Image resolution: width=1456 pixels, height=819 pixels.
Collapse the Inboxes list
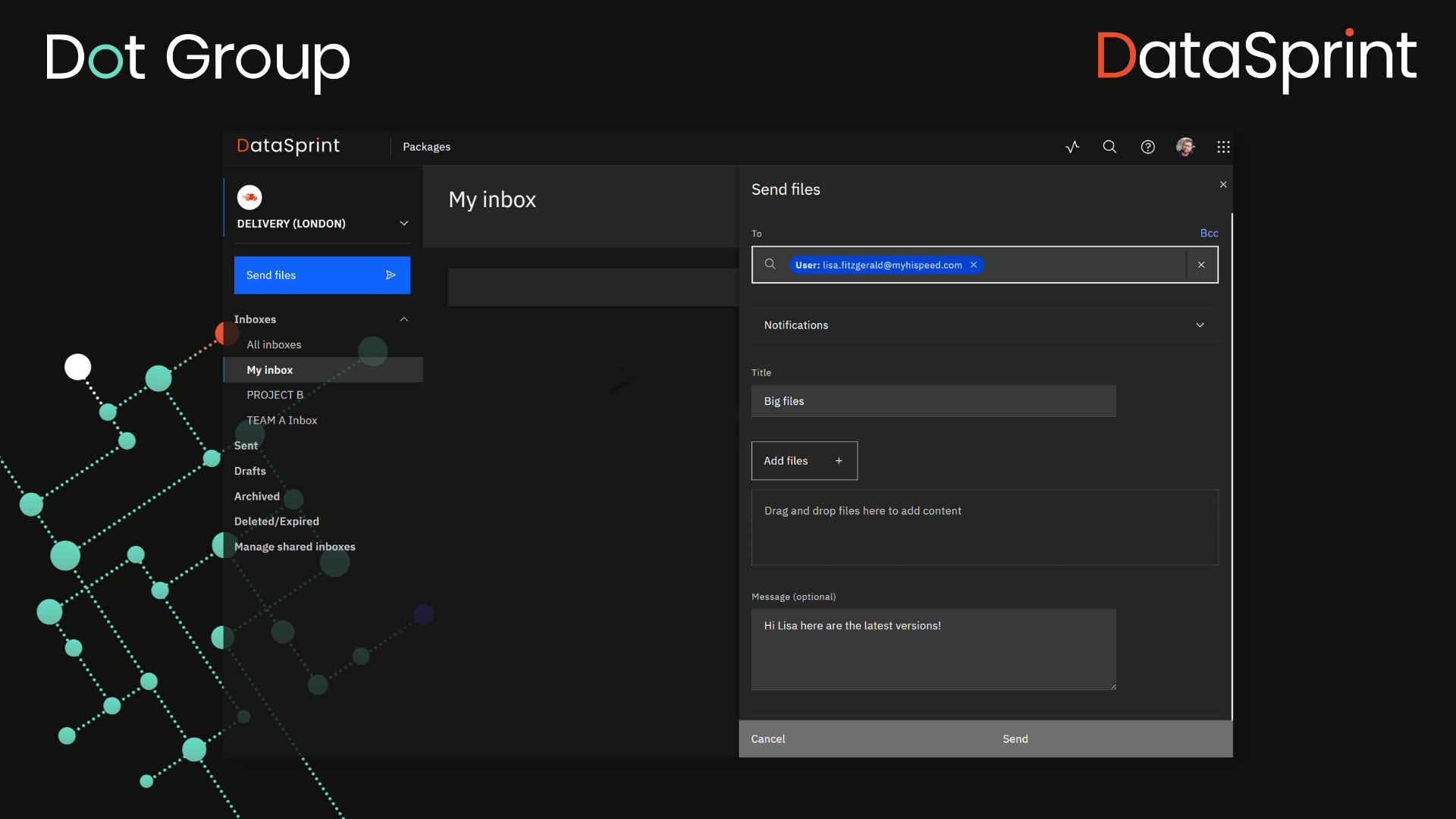coord(404,319)
